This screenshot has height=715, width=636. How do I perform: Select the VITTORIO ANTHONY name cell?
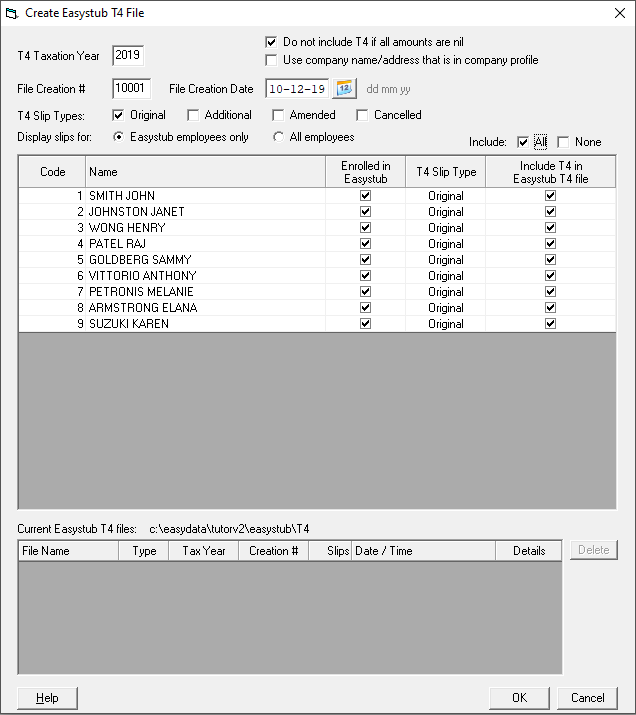(x=205, y=275)
